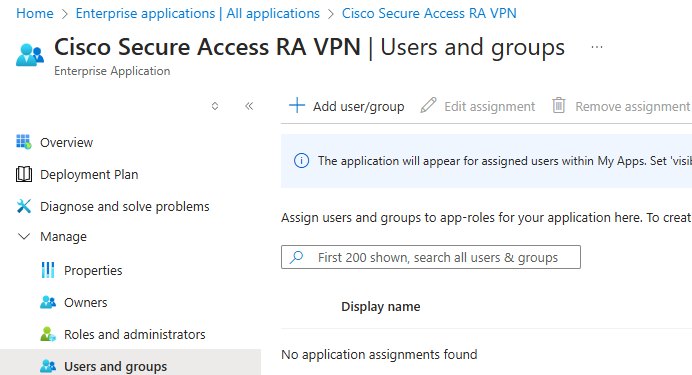Open Deployment Plan book icon
This screenshot has width=692, height=375.
point(24,174)
